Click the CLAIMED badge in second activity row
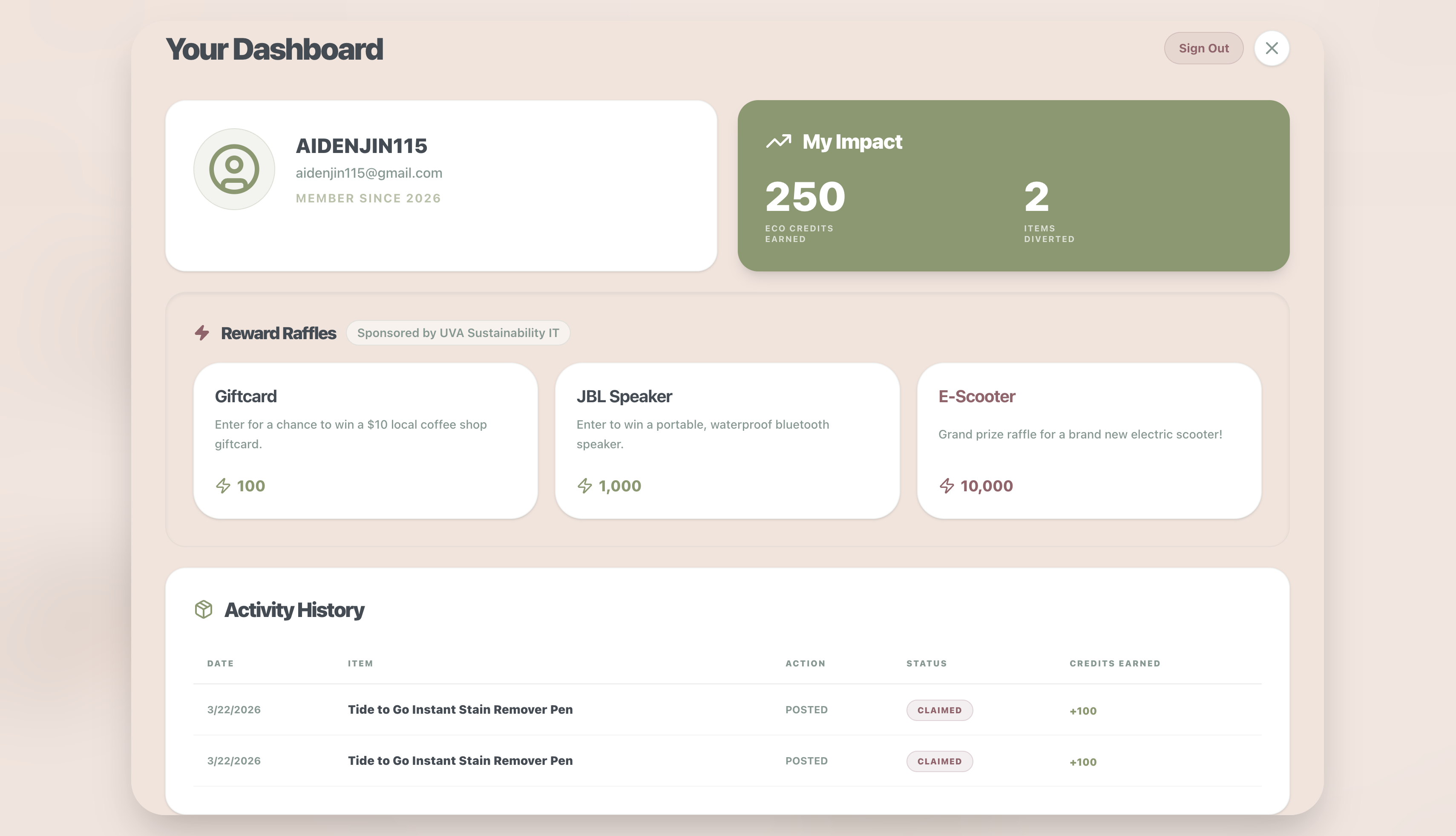1456x836 pixels. [939, 761]
